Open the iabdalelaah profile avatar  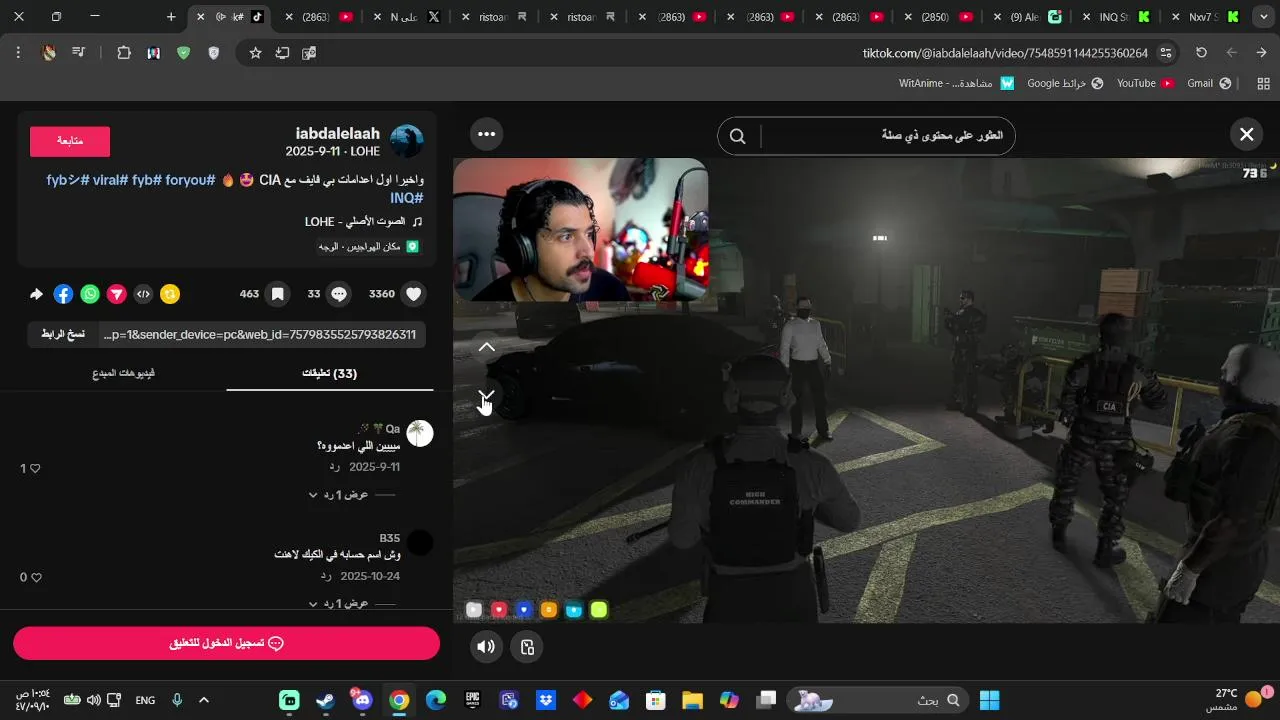tap(407, 141)
